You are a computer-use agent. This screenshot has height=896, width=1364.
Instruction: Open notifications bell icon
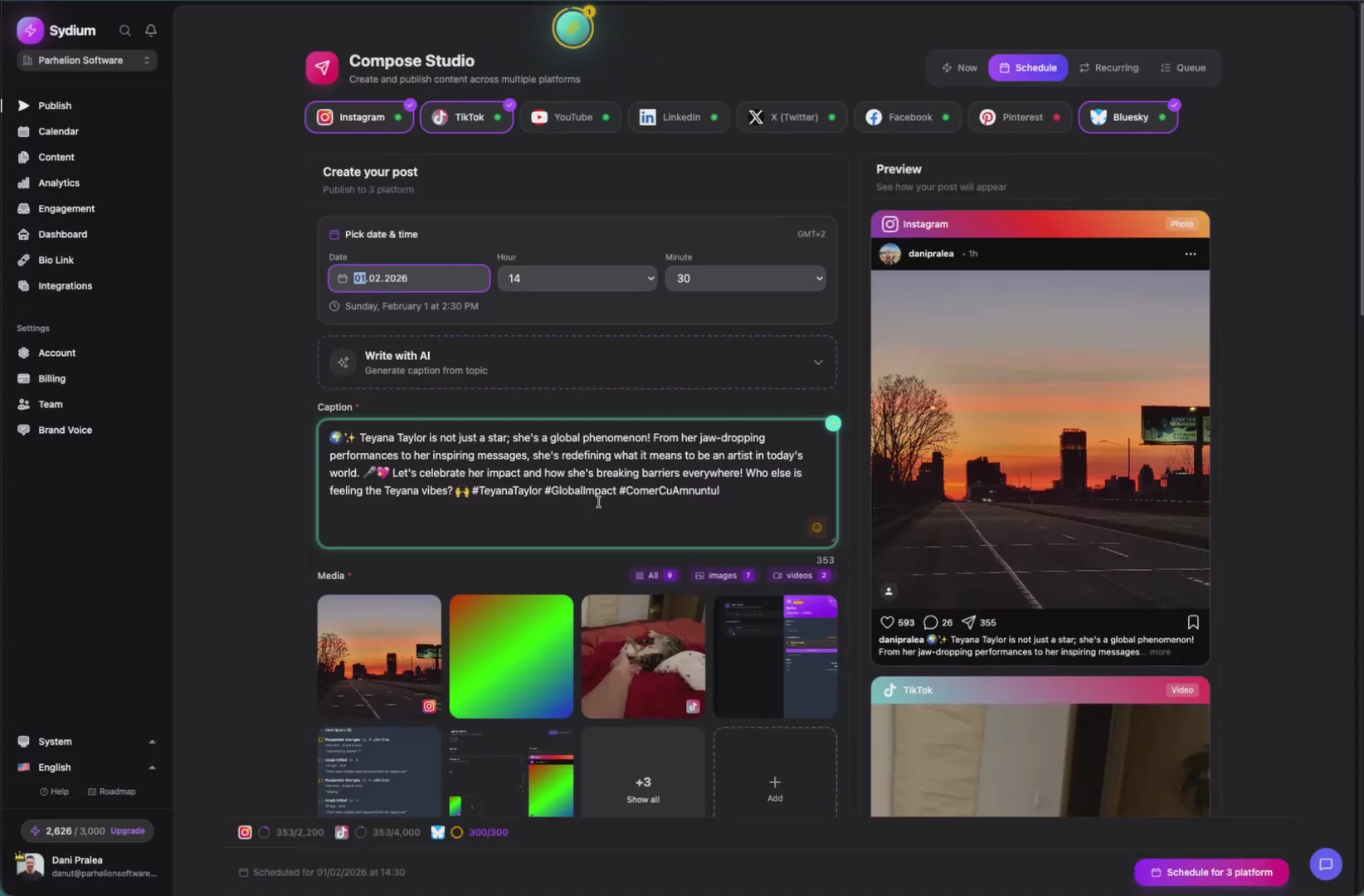pyautogui.click(x=151, y=31)
